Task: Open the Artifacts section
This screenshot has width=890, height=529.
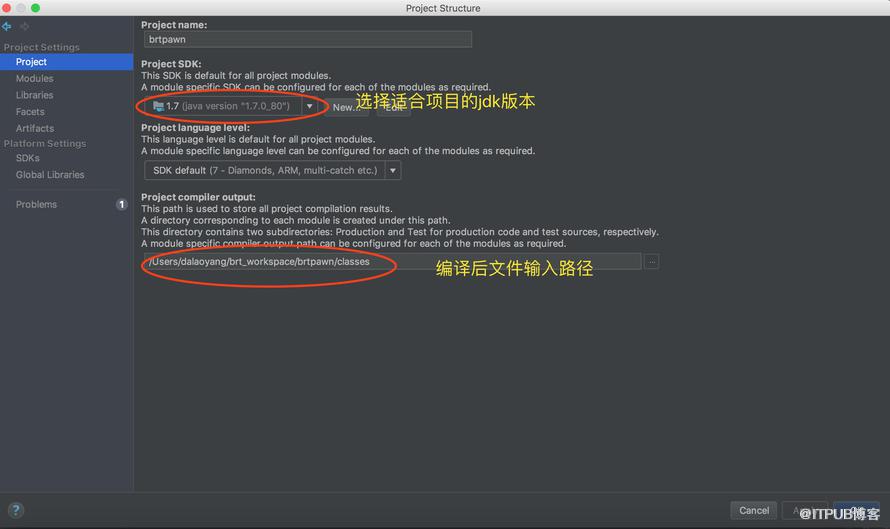Action: (x=35, y=128)
